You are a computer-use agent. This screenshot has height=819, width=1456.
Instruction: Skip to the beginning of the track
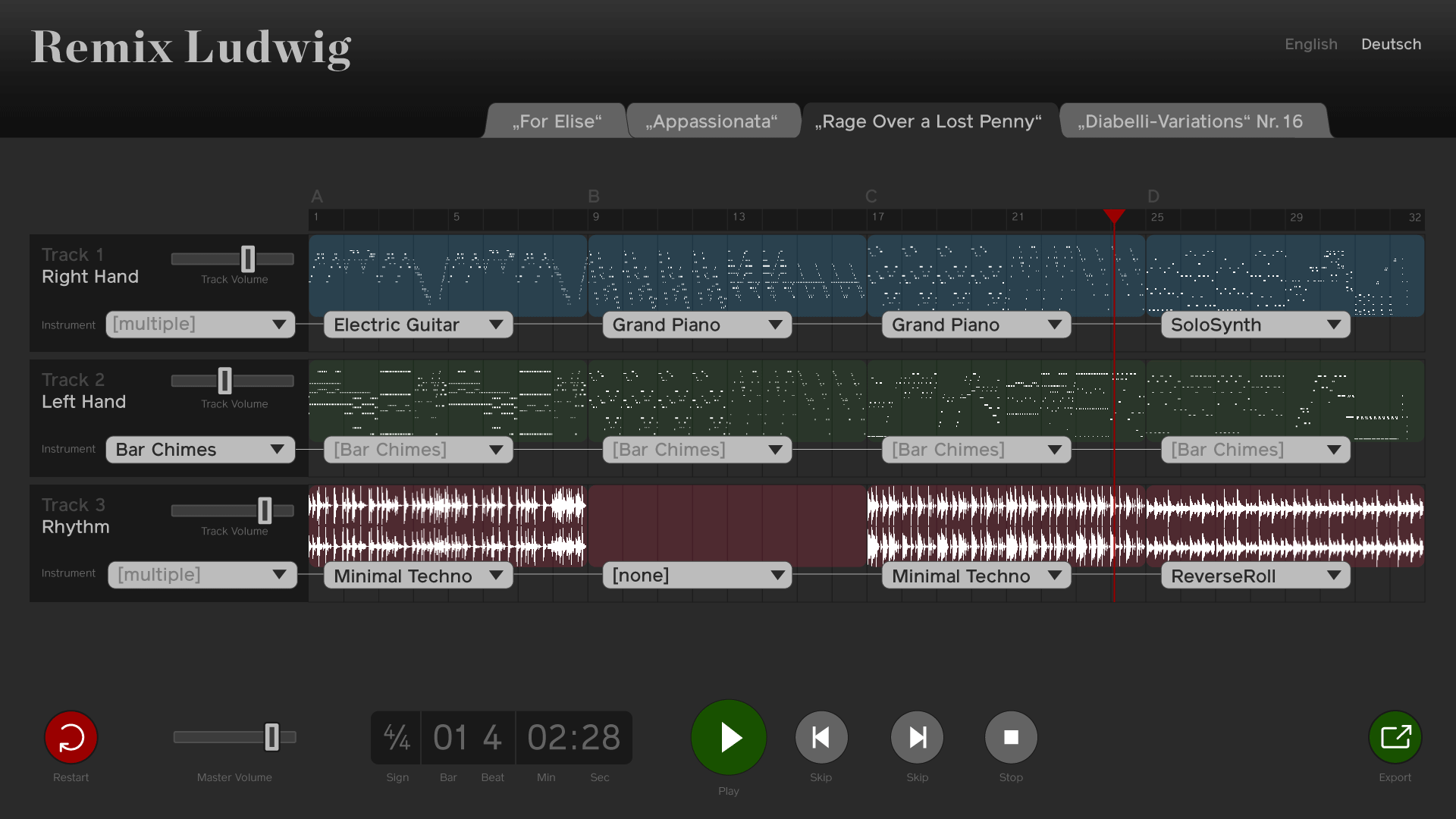pyautogui.click(x=821, y=738)
